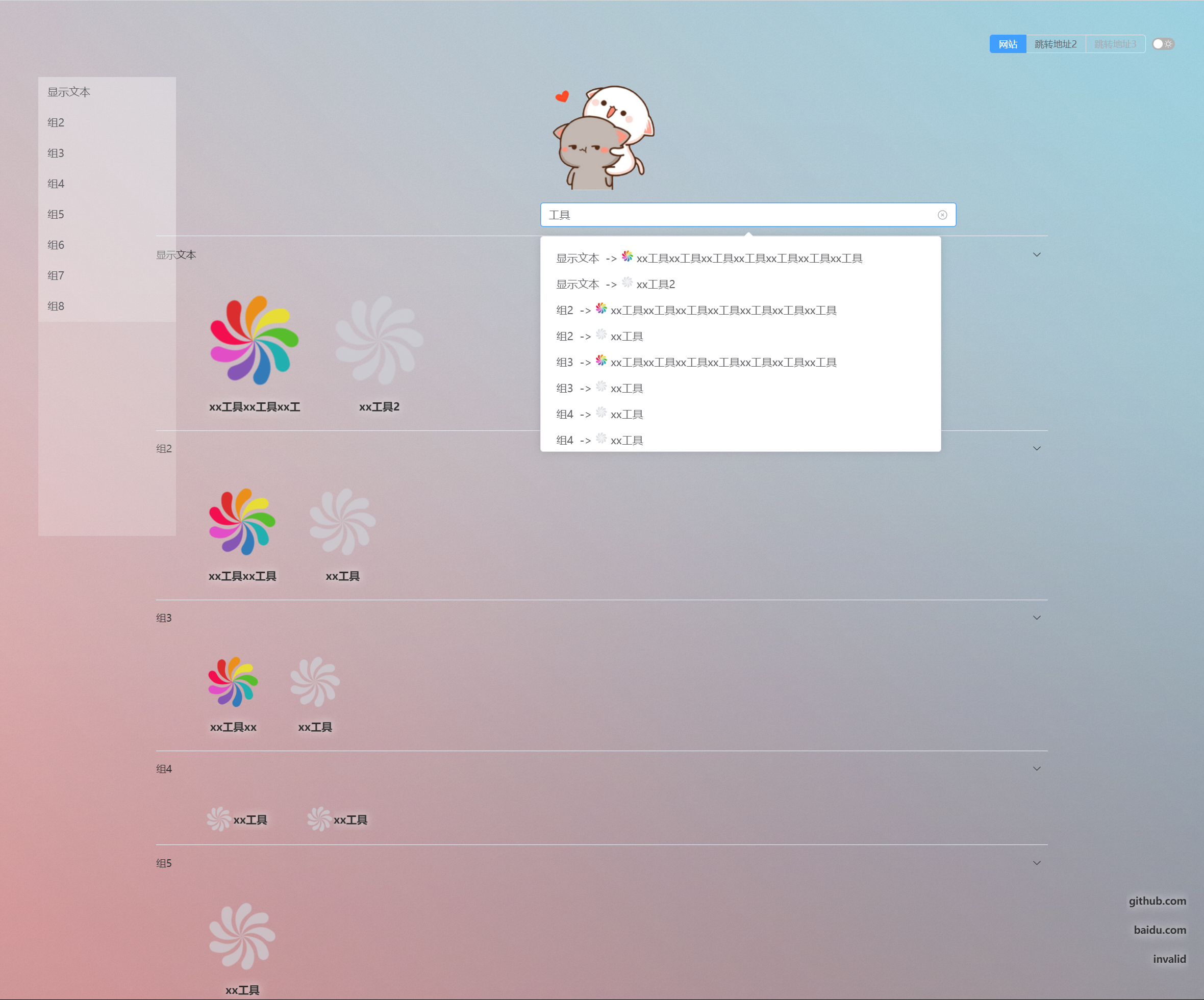The width and height of the screenshot is (1204, 1000).
Task: Collapse the 显示文本 group chevron
Action: [x=1037, y=254]
